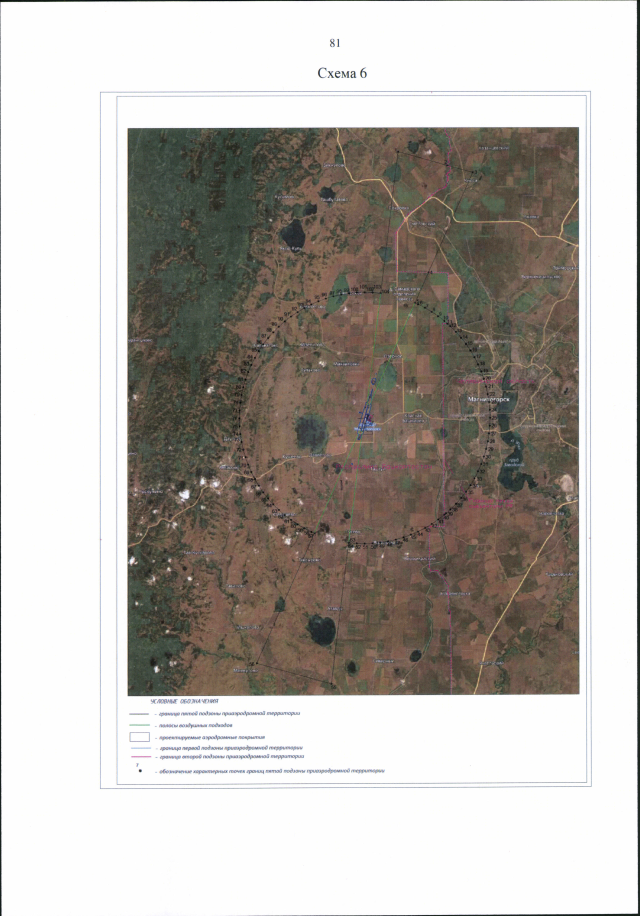Click the empty rectangle symbol in legend
Image resolution: width=640 pixels, height=916 pixels.
click(139, 736)
